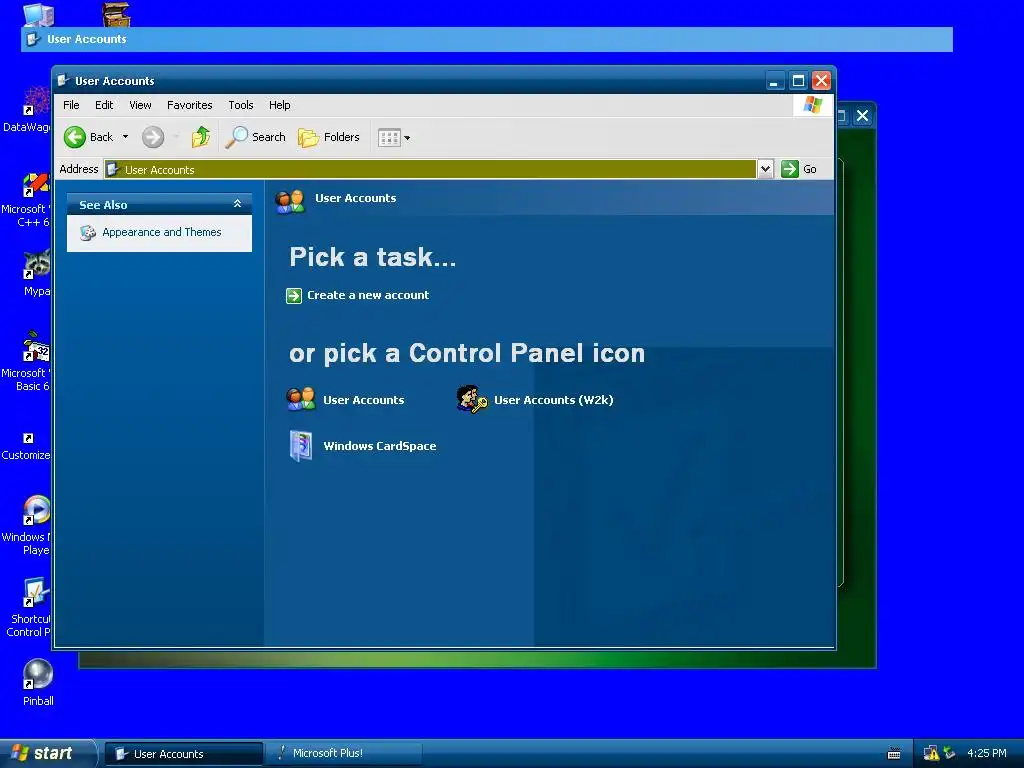The image size is (1024, 768).
Task: Click the Windows flag logo in menu bar
Action: [x=813, y=104]
